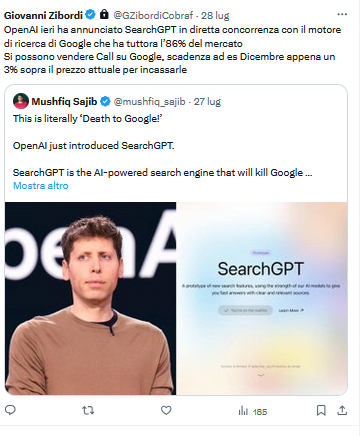Click the retweet arrows icon
363x436 pixels.
tap(88, 410)
